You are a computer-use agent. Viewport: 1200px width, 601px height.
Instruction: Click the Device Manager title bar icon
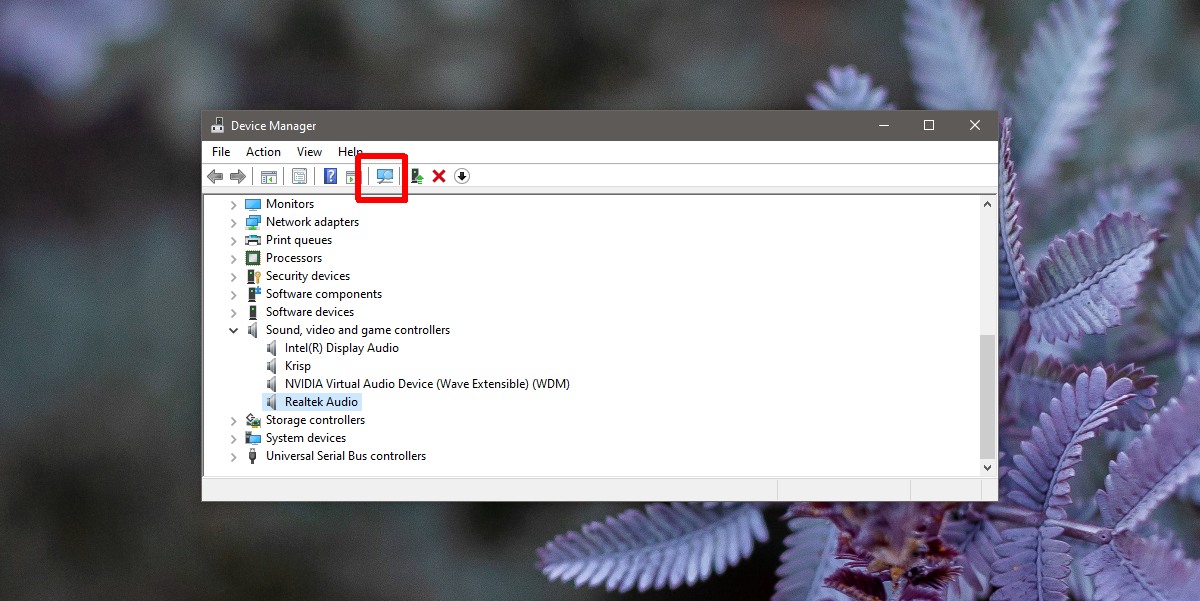coord(217,126)
